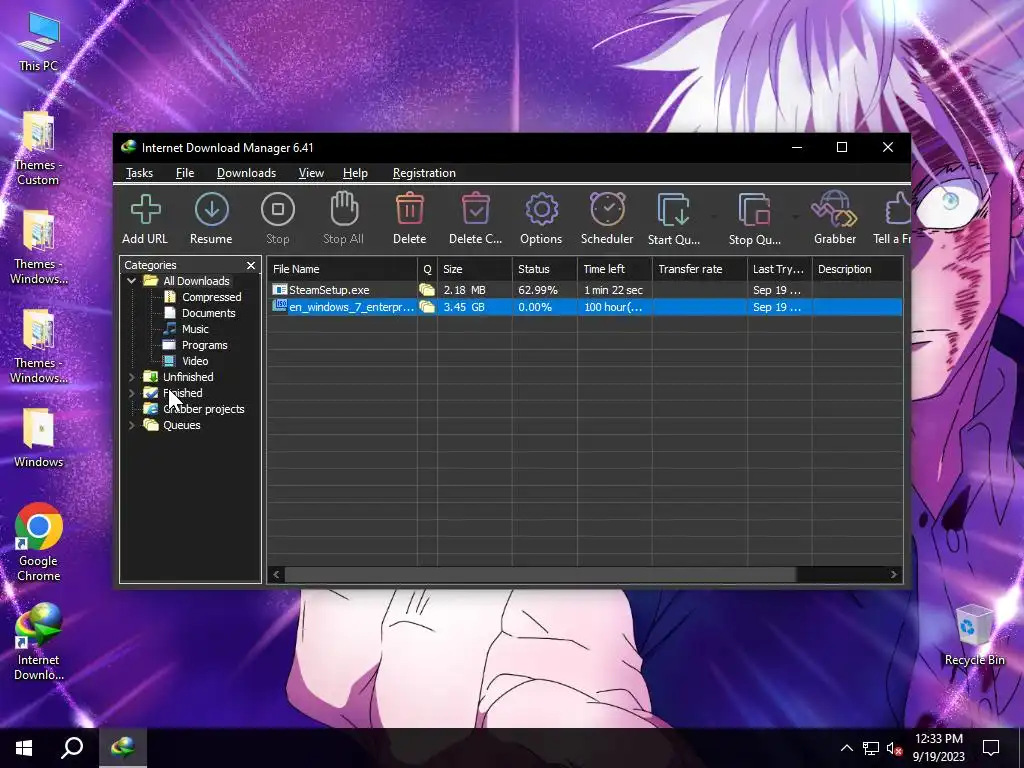The width and height of the screenshot is (1024, 768).
Task: Click the muted volume tray icon
Action: point(894,748)
